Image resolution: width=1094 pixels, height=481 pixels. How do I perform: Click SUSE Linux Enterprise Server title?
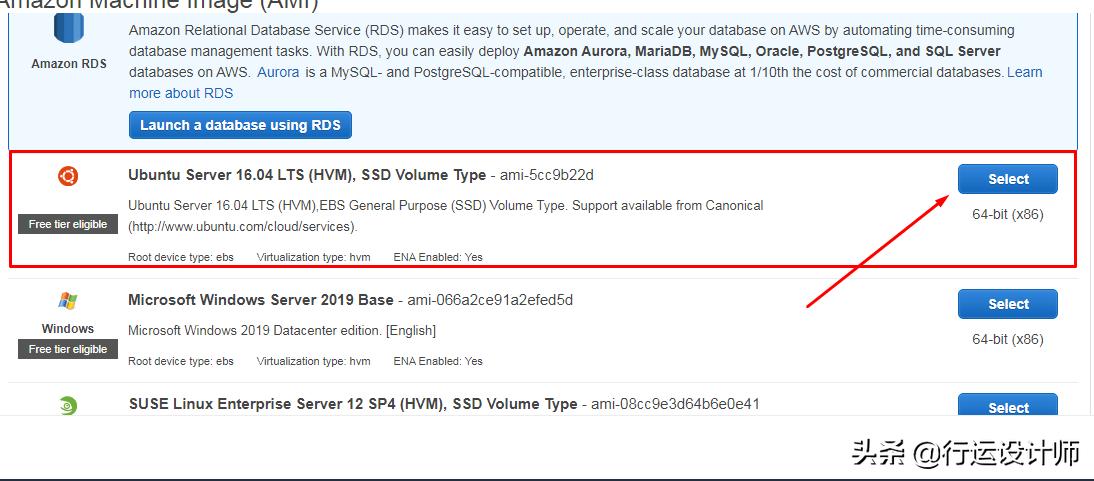click(353, 404)
